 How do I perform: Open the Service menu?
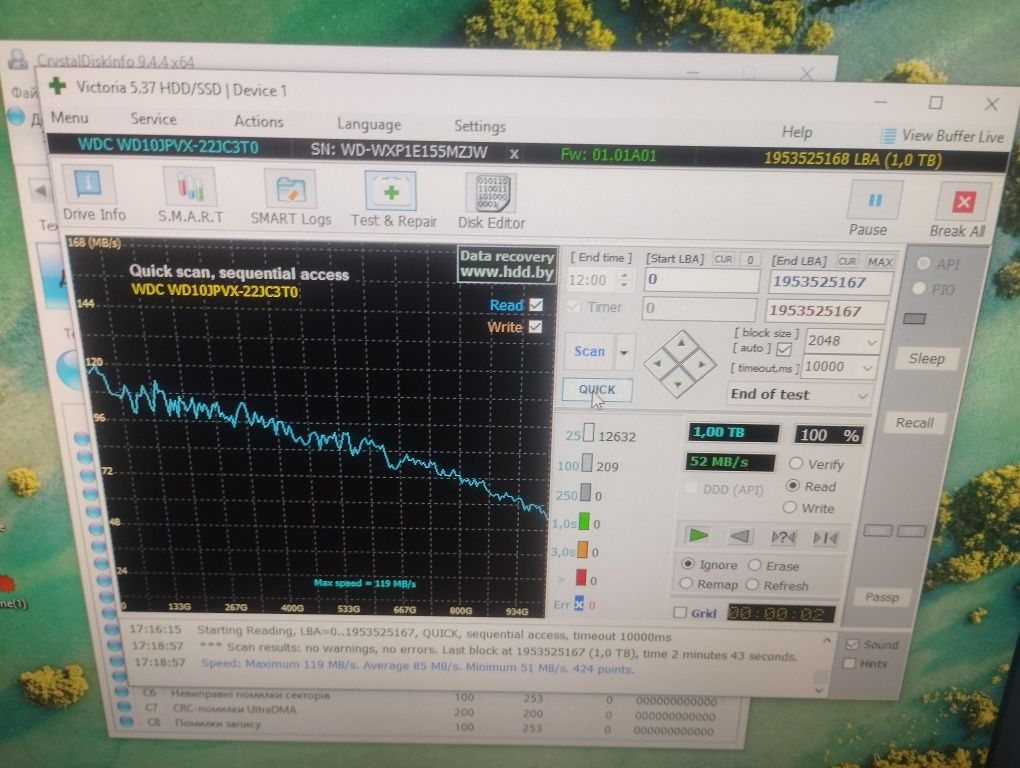point(154,119)
